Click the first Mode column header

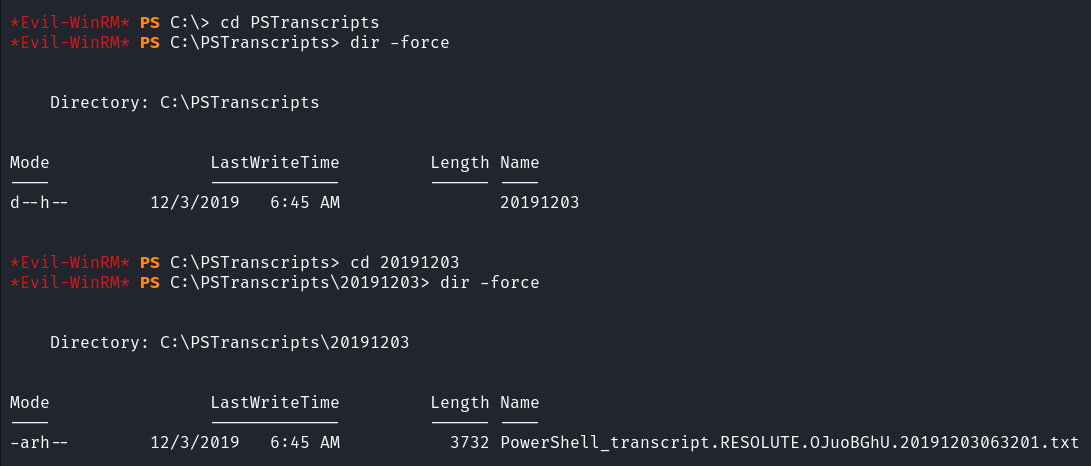tap(30, 163)
